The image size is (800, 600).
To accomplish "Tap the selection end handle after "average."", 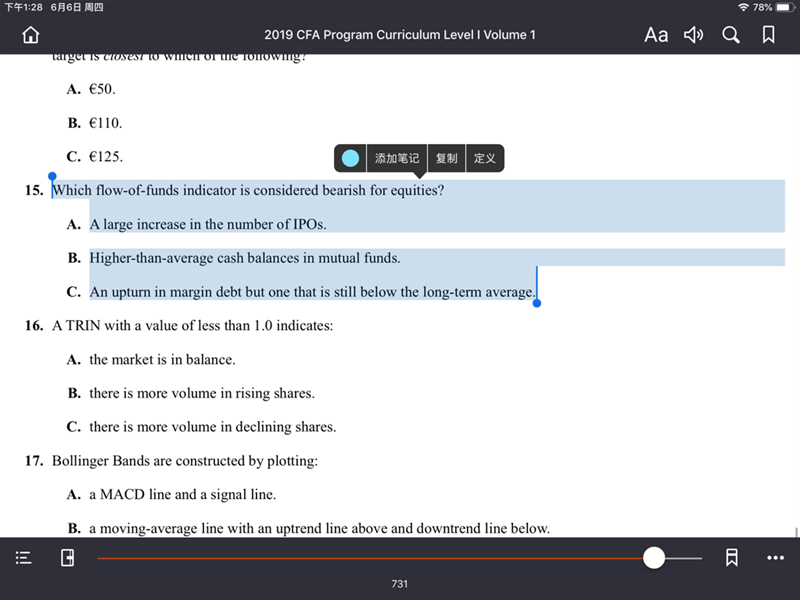I will click(x=537, y=303).
